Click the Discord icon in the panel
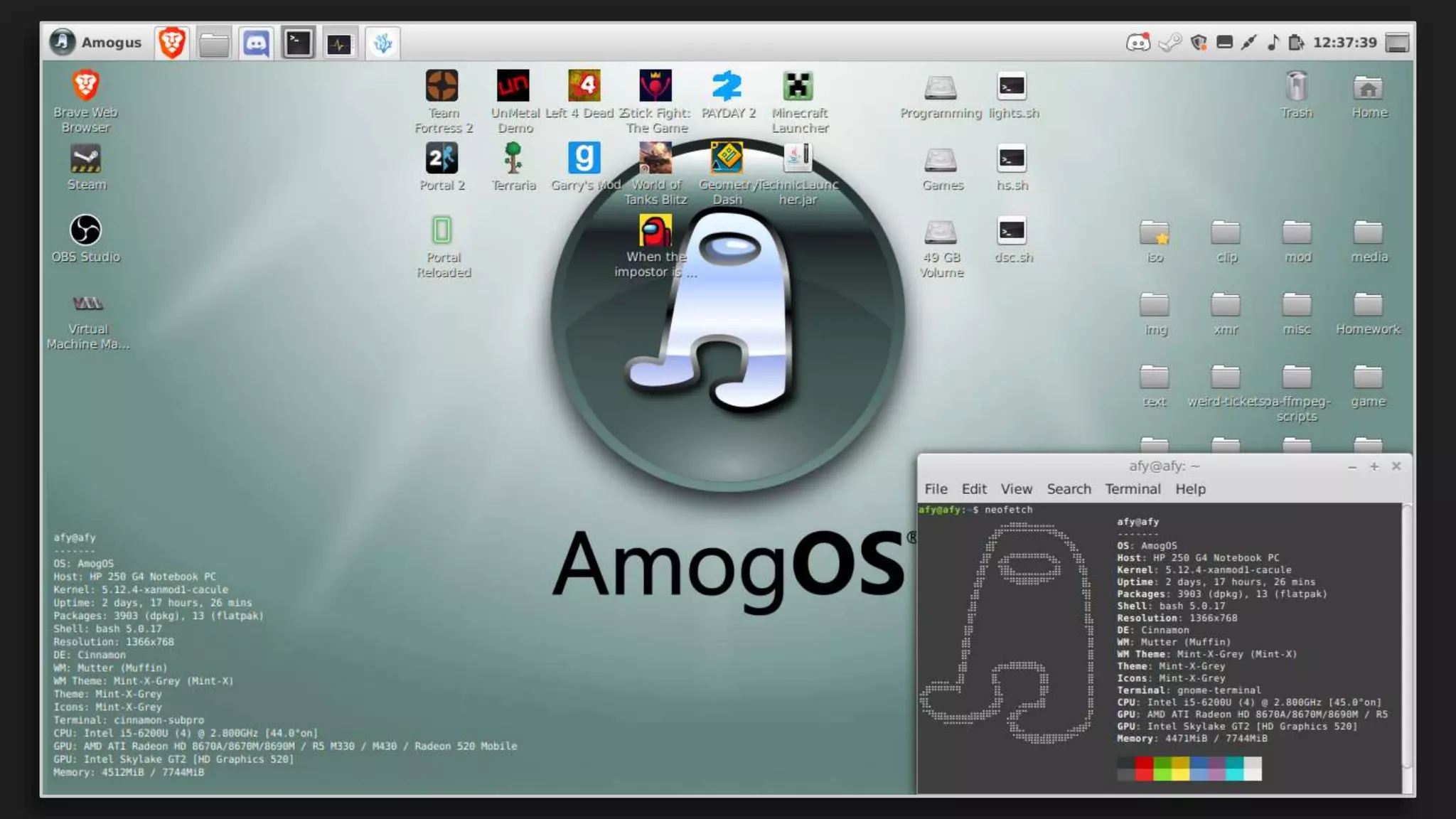 256,43
